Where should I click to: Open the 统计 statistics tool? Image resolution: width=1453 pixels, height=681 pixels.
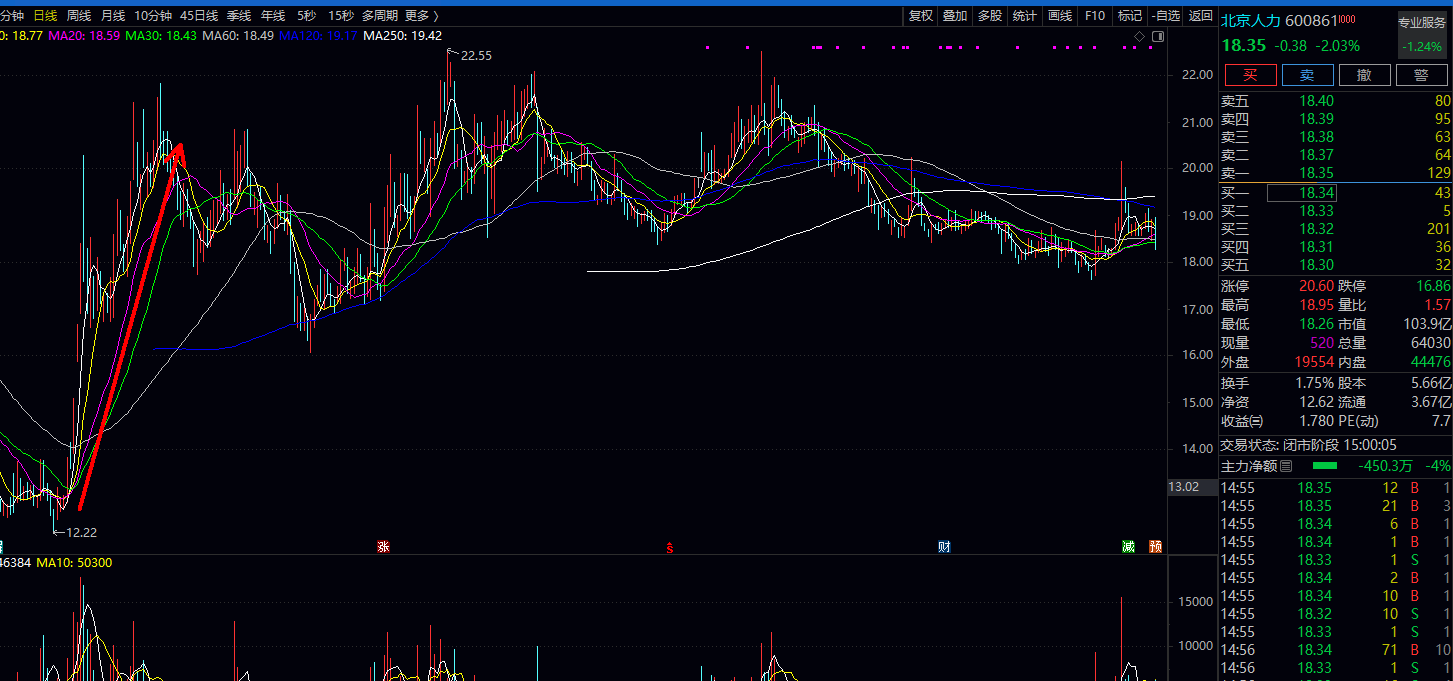coord(1025,16)
